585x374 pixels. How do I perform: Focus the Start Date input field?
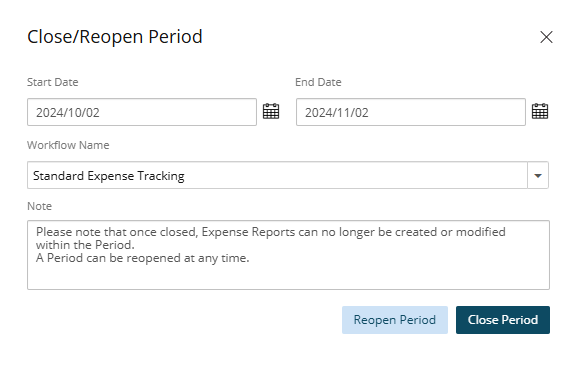(142, 112)
